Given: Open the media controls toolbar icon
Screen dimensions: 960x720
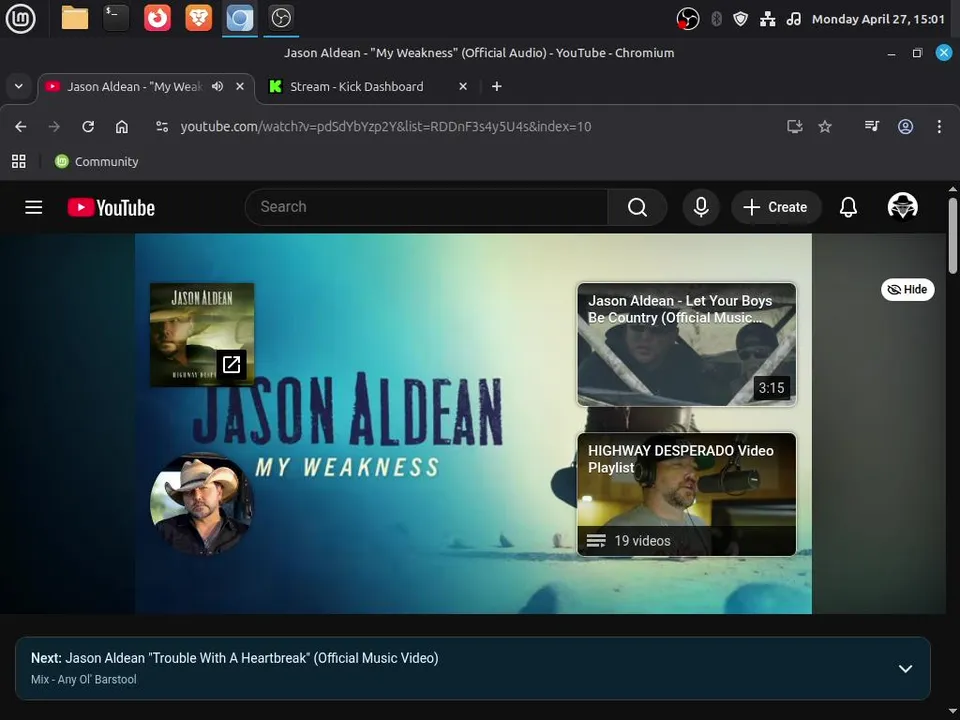Looking at the screenshot, I should coord(872,127).
